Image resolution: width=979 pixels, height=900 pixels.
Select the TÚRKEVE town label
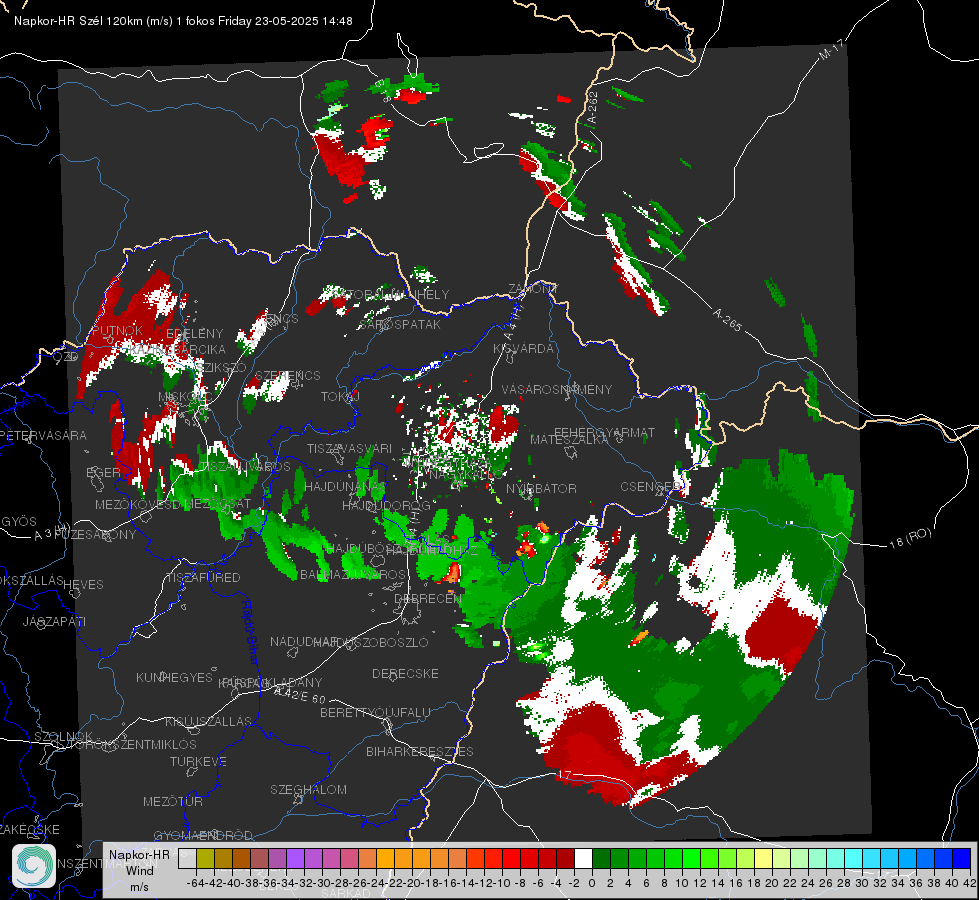(199, 762)
